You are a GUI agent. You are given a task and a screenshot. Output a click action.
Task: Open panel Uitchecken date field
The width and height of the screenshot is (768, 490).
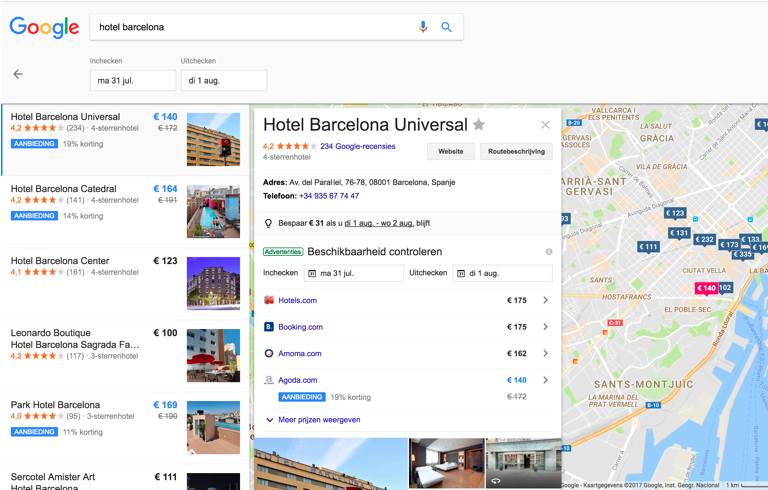coord(503,273)
